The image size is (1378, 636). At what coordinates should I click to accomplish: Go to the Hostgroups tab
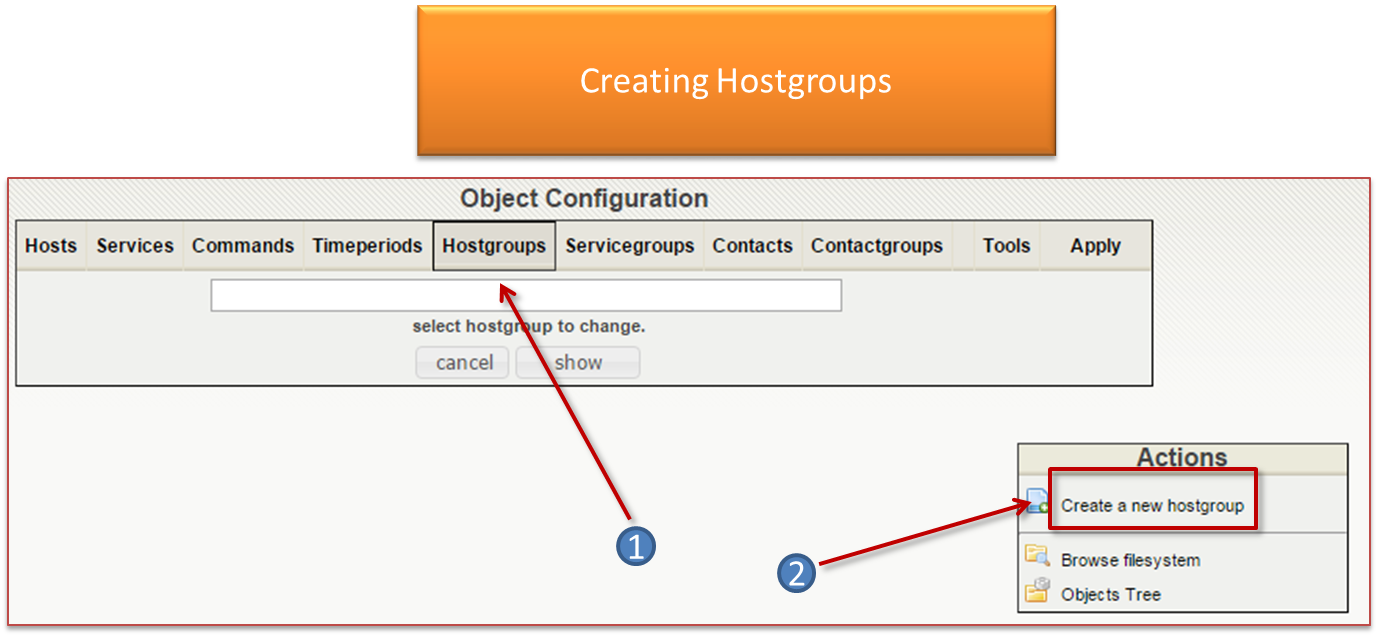(494, 246)
